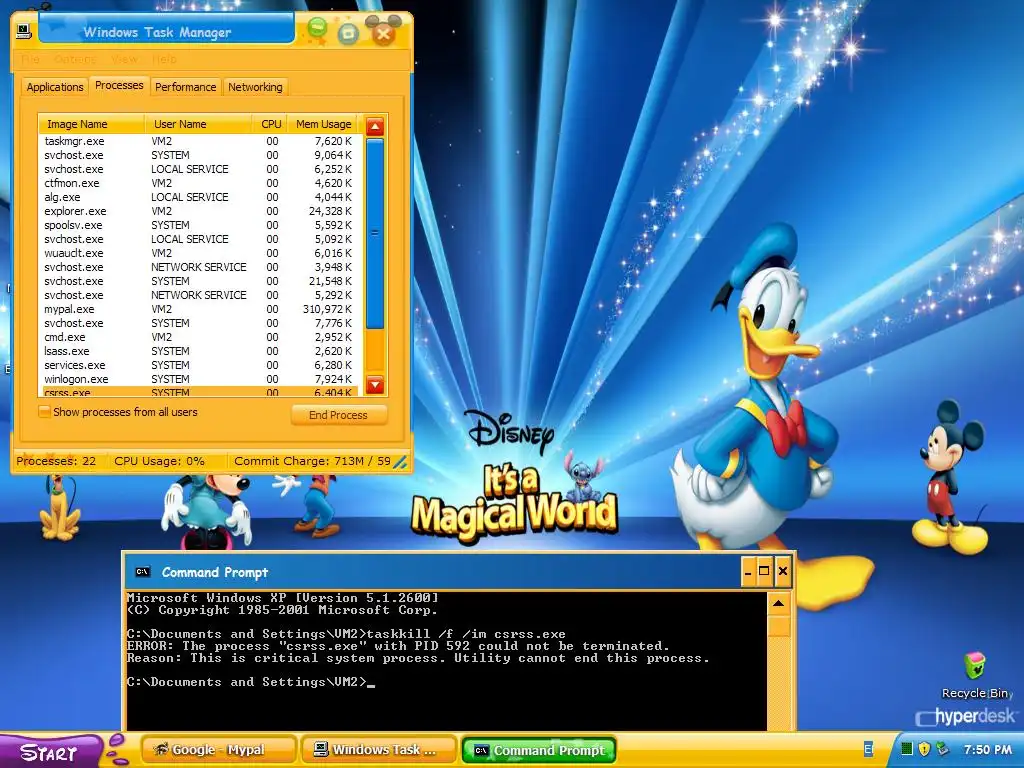Close the Command Prompt window
Image resolution: width=1024 pixels, height=768 pixels.
[782, 572]
